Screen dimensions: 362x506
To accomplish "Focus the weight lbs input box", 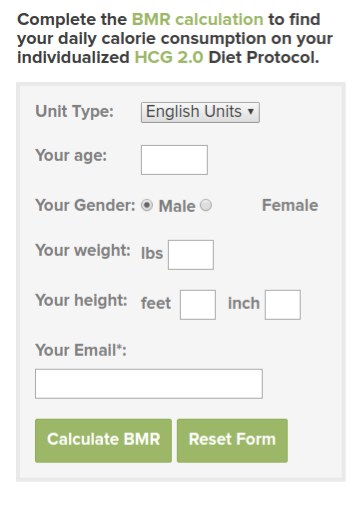I will click(x=191, y=255).
